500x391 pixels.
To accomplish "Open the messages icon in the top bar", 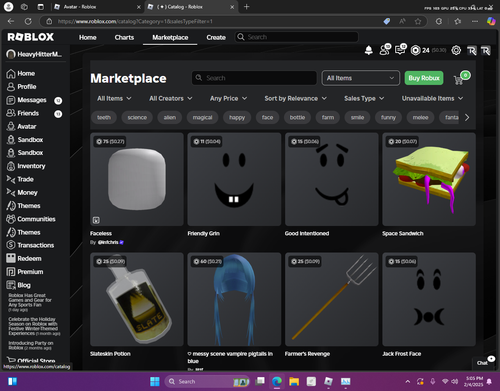I will coord(400,50).
